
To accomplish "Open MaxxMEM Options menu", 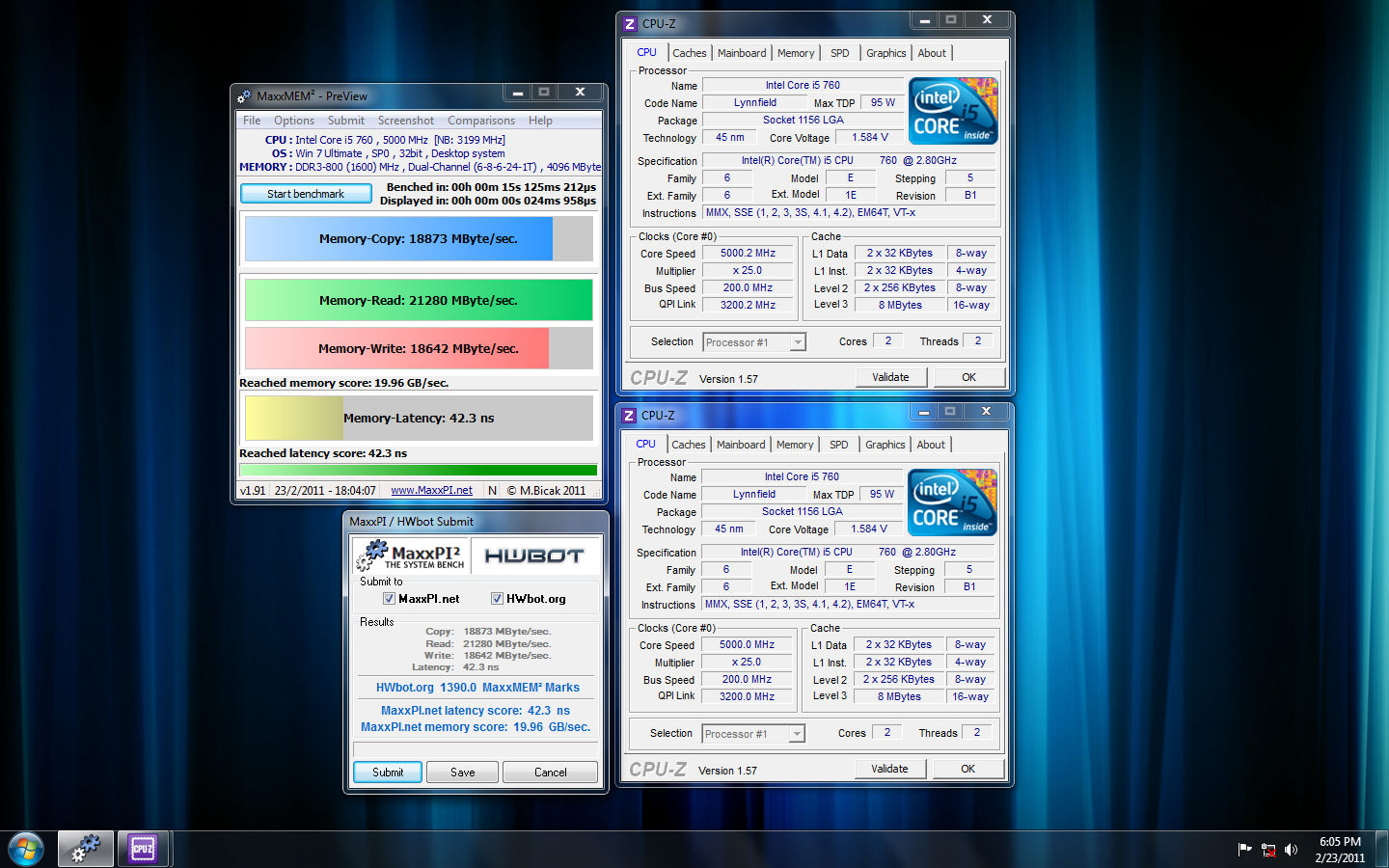I will click(x=294, y=121).
